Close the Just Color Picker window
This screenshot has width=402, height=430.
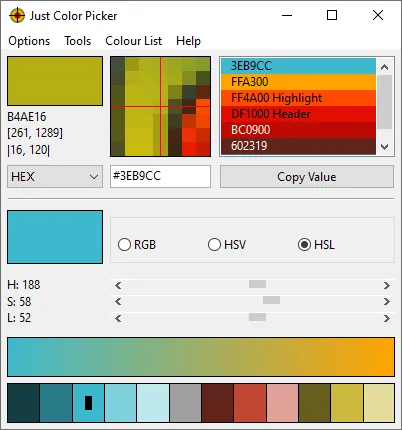click(x=378, y=15)
